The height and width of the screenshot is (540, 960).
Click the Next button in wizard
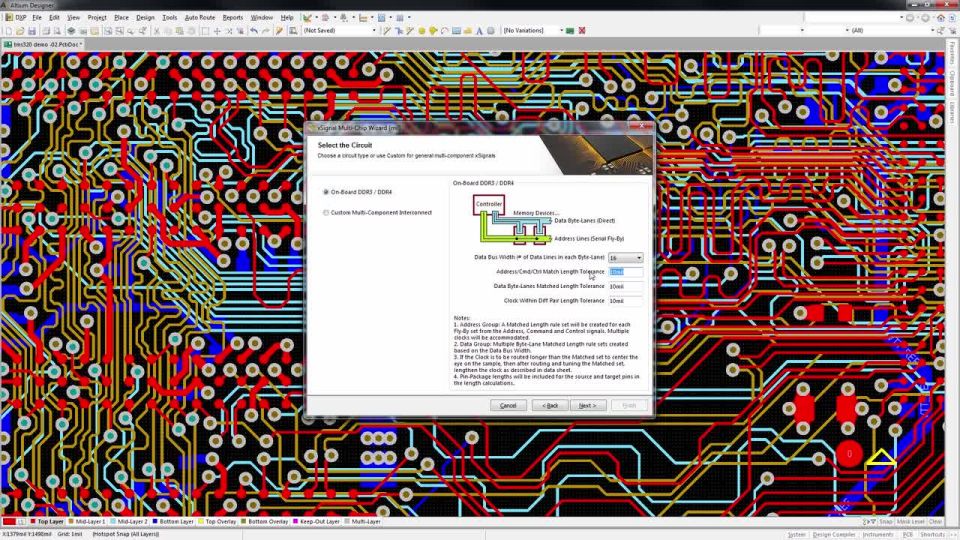click(x=588, y=405)
